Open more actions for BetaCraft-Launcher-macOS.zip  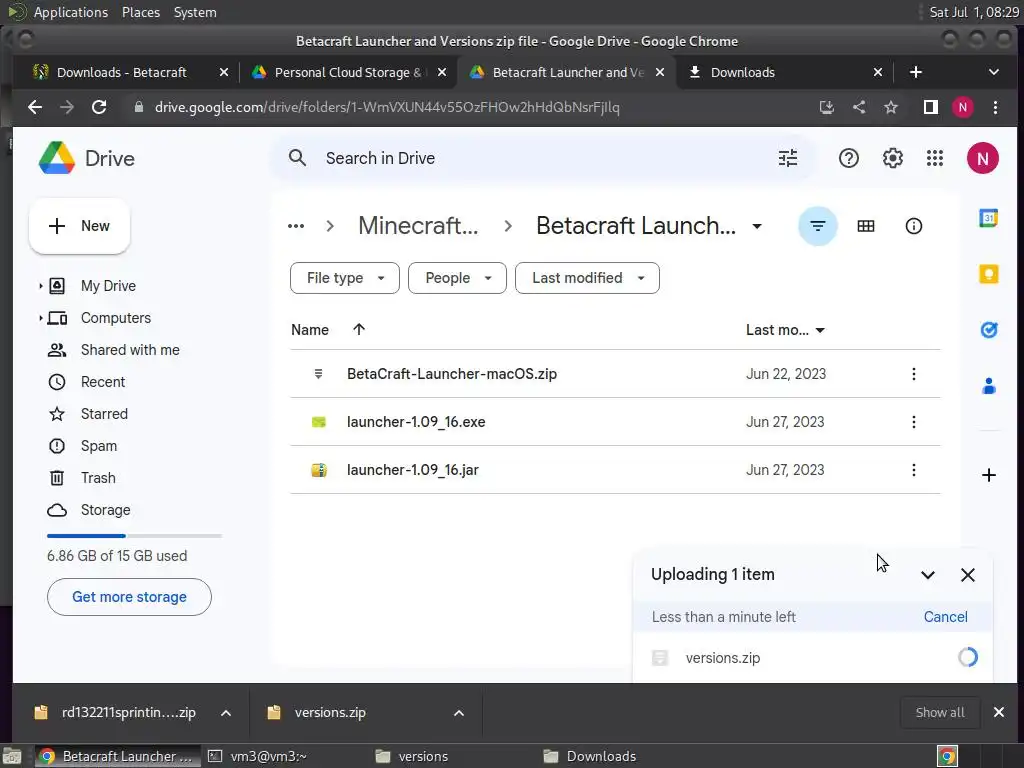point(914,374)
